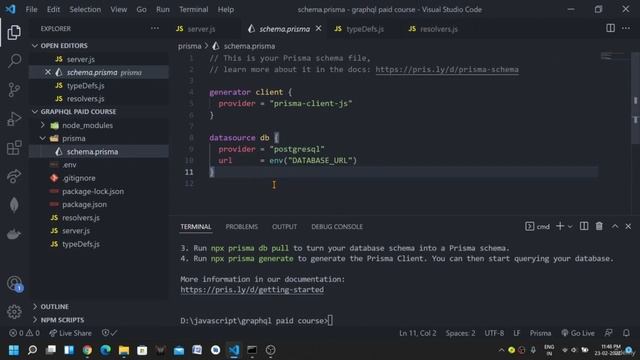Image resolution: width=640 pixels, height=360 pixels.
Task: Open Windows Start button on taskbar
Action: (14, 350)
